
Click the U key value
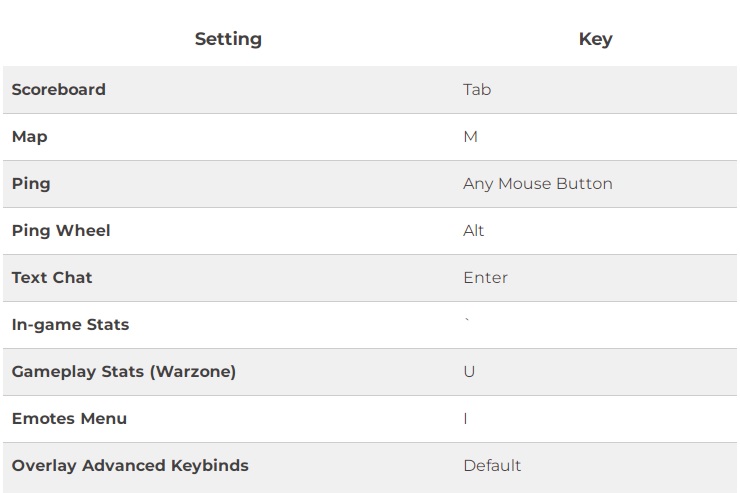tap(469, 372)
